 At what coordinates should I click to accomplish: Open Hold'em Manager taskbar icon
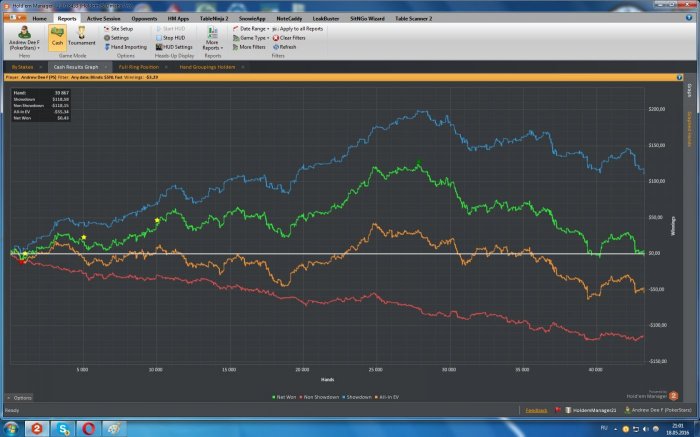coord(36,429)
